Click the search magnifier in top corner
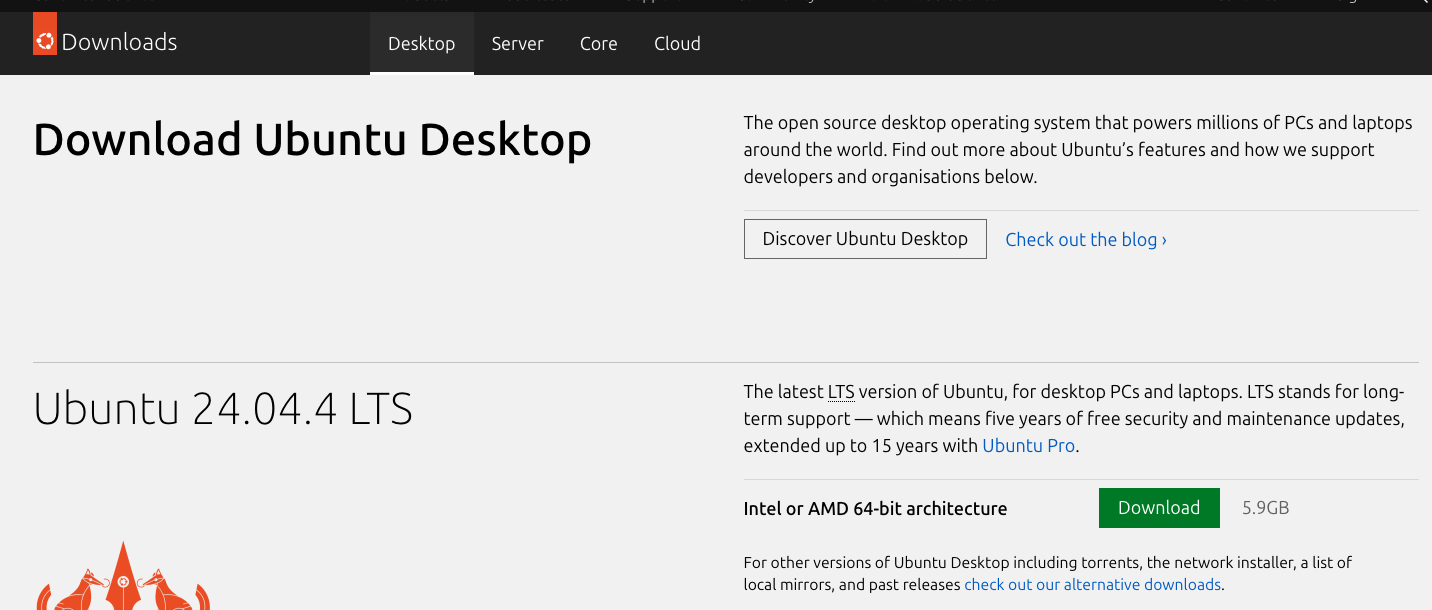The image size is (1432, 610). 1425,3
